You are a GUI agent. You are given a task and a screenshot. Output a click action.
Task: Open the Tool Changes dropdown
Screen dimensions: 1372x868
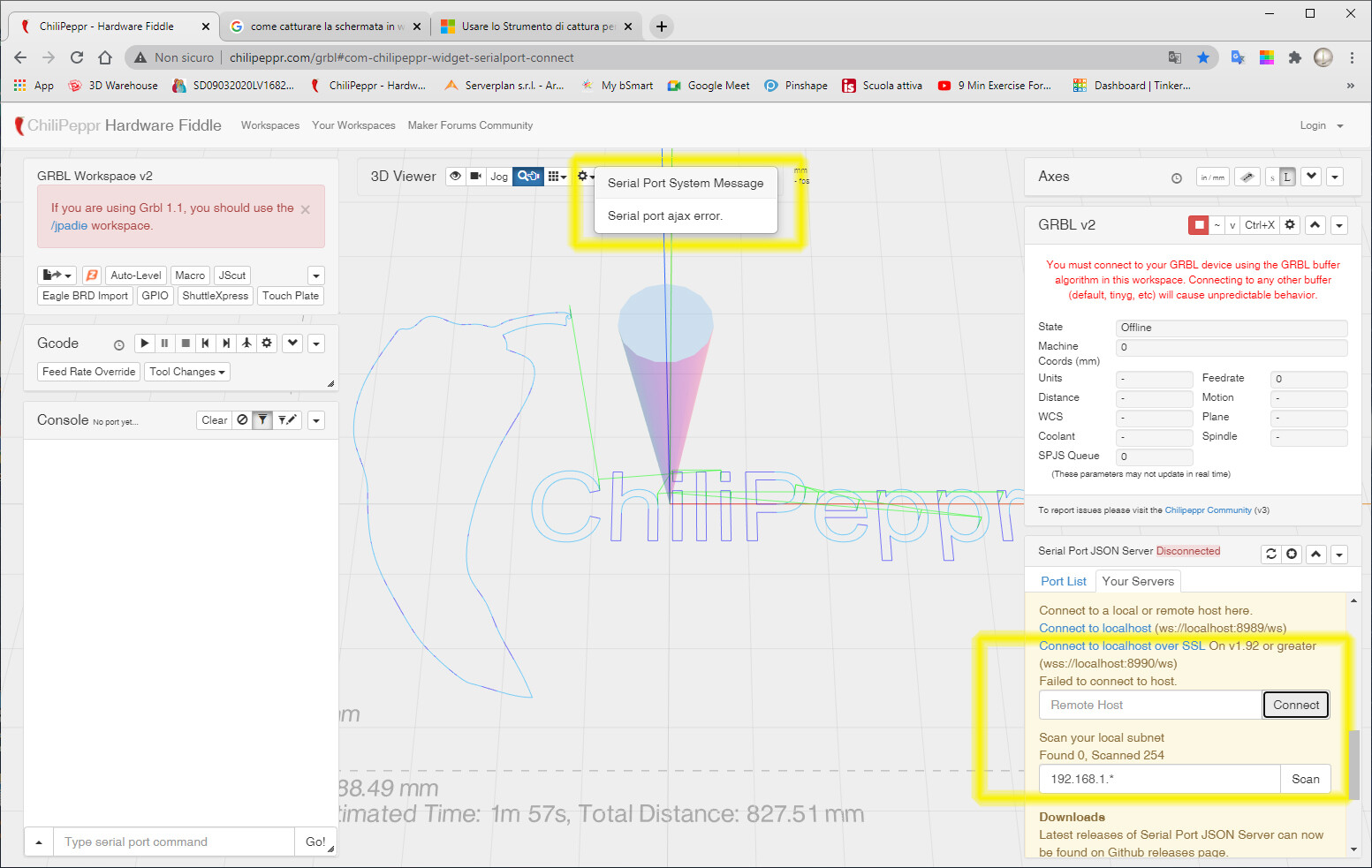pos(187,372)
